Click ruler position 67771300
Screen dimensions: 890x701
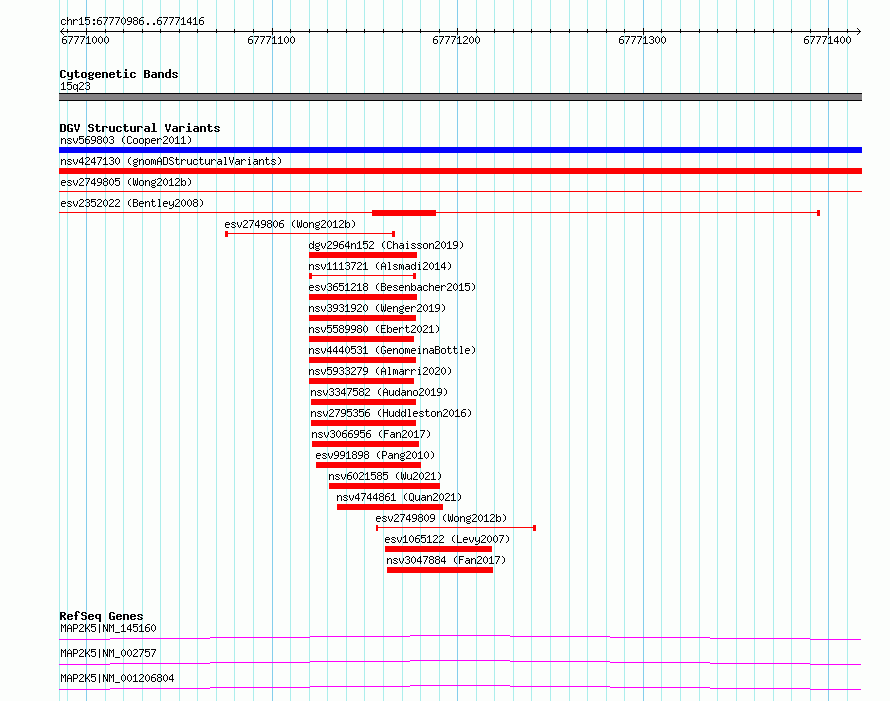pyautogui.click(x=642, y=40)
